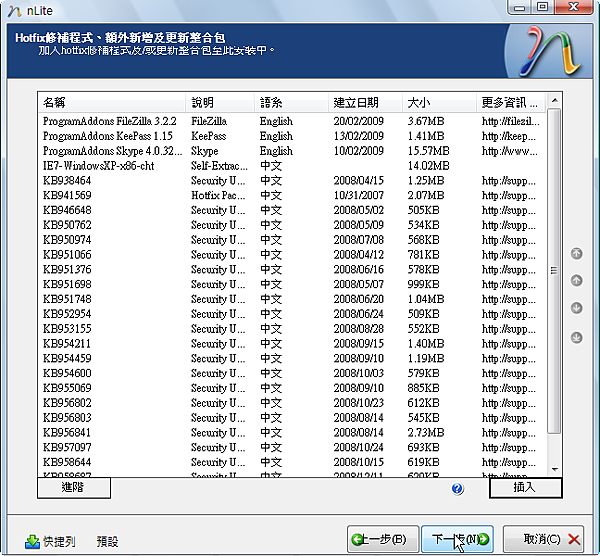Image resolution: width=600 pixels, height=556 pixels.
Task: Move item to top arrow icon
Action: 577,253
